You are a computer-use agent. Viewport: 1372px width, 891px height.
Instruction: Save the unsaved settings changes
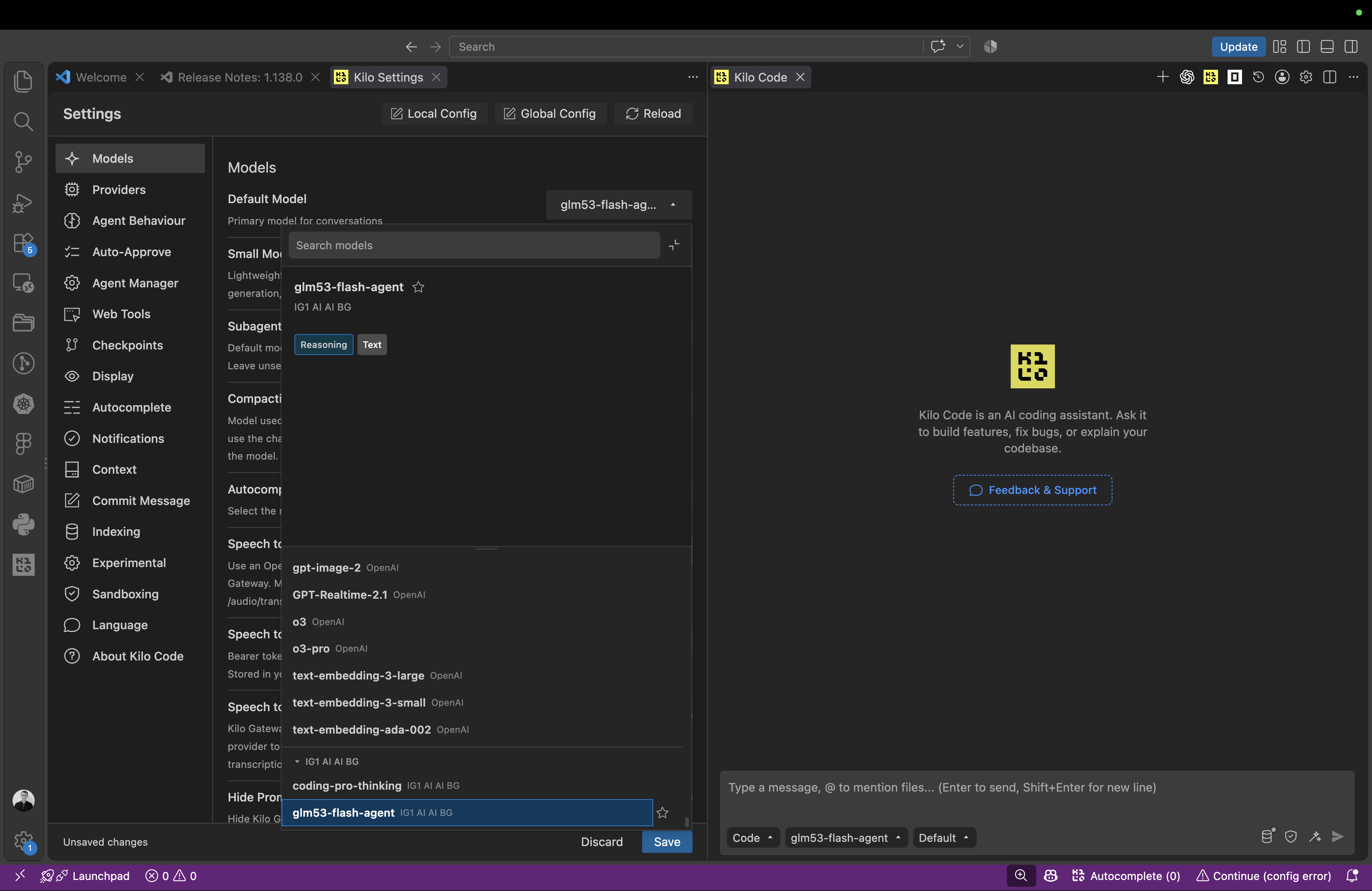point(667,842)
